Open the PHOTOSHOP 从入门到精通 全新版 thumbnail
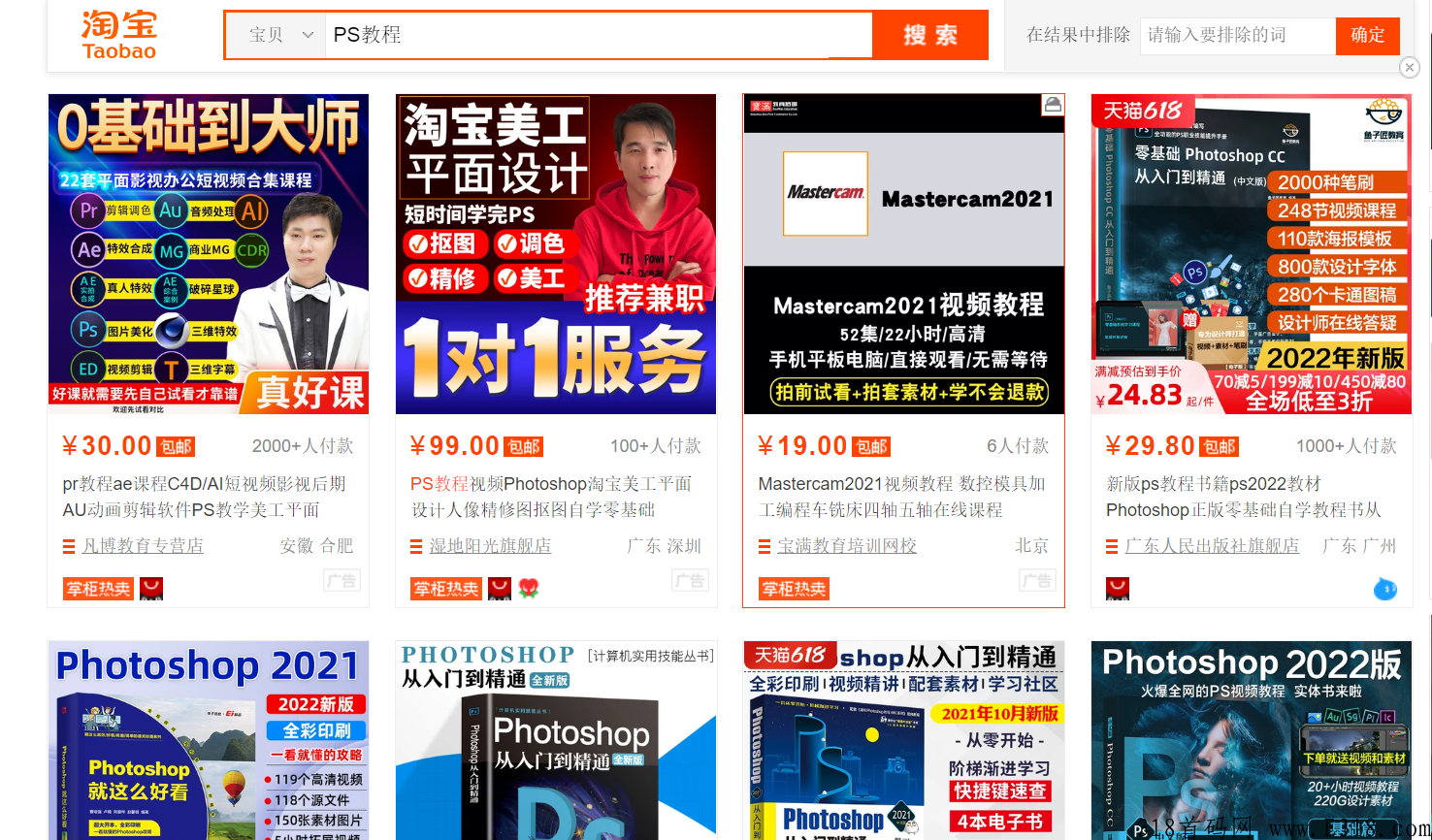Viewport: 1432px width, 840px height. point(556,740)
